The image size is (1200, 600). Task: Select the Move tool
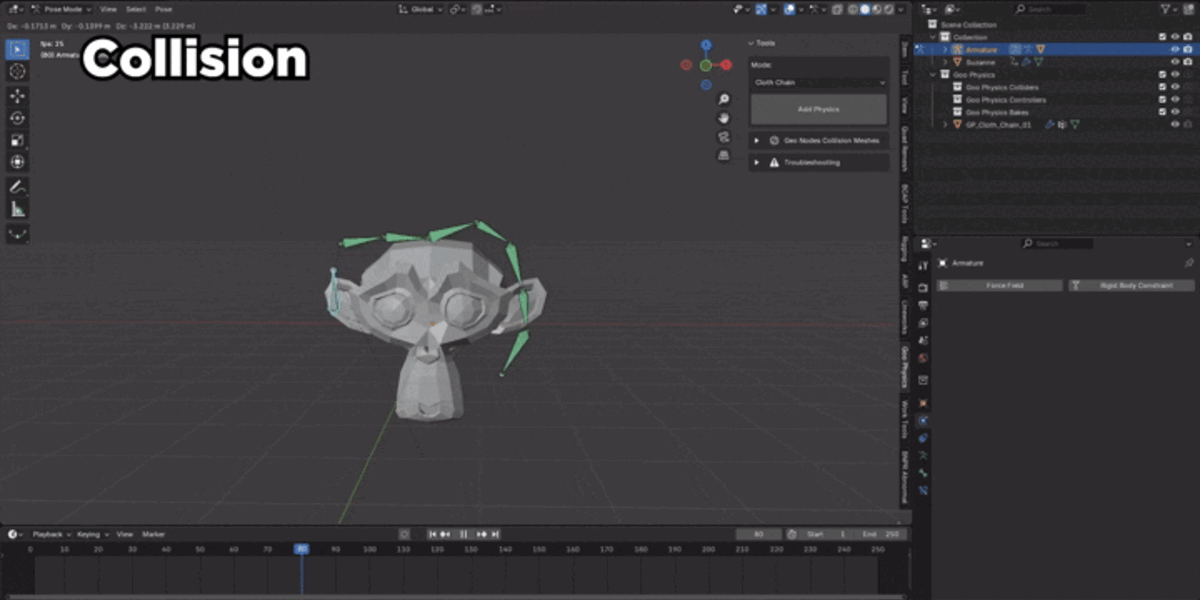(x=18, y=96)
